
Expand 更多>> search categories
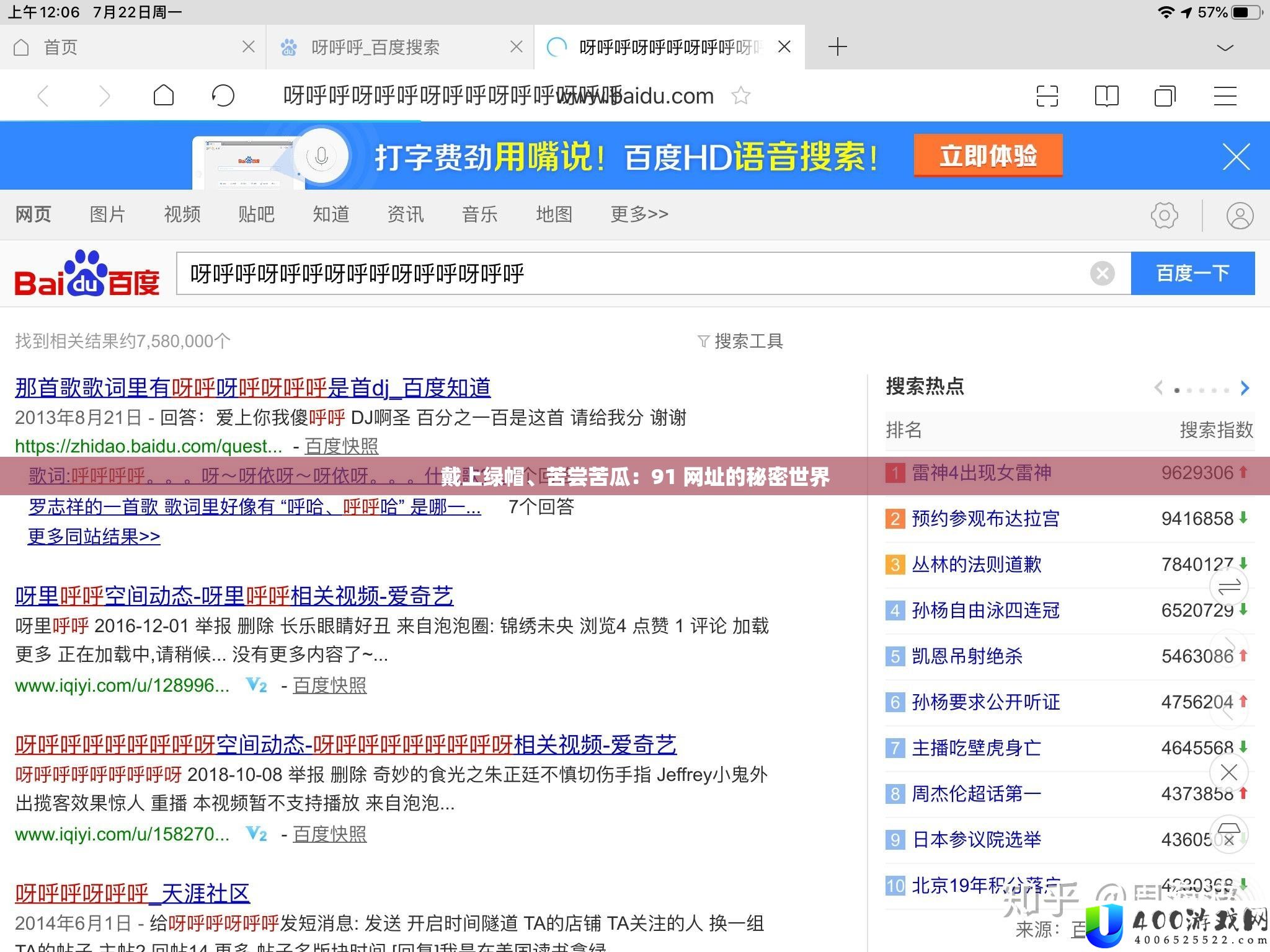639,214
